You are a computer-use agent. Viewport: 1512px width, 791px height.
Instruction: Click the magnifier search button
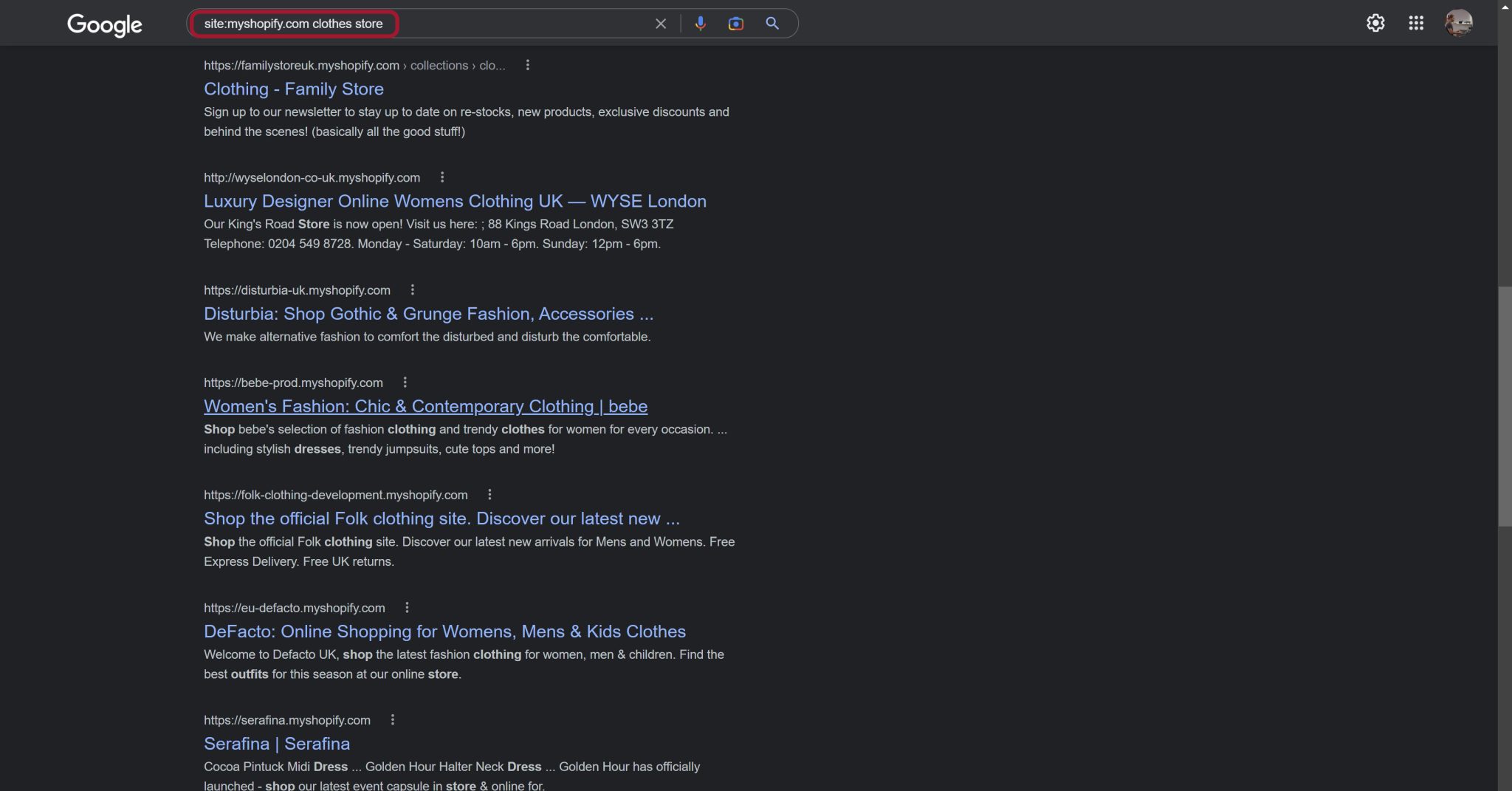pos(772,24)
